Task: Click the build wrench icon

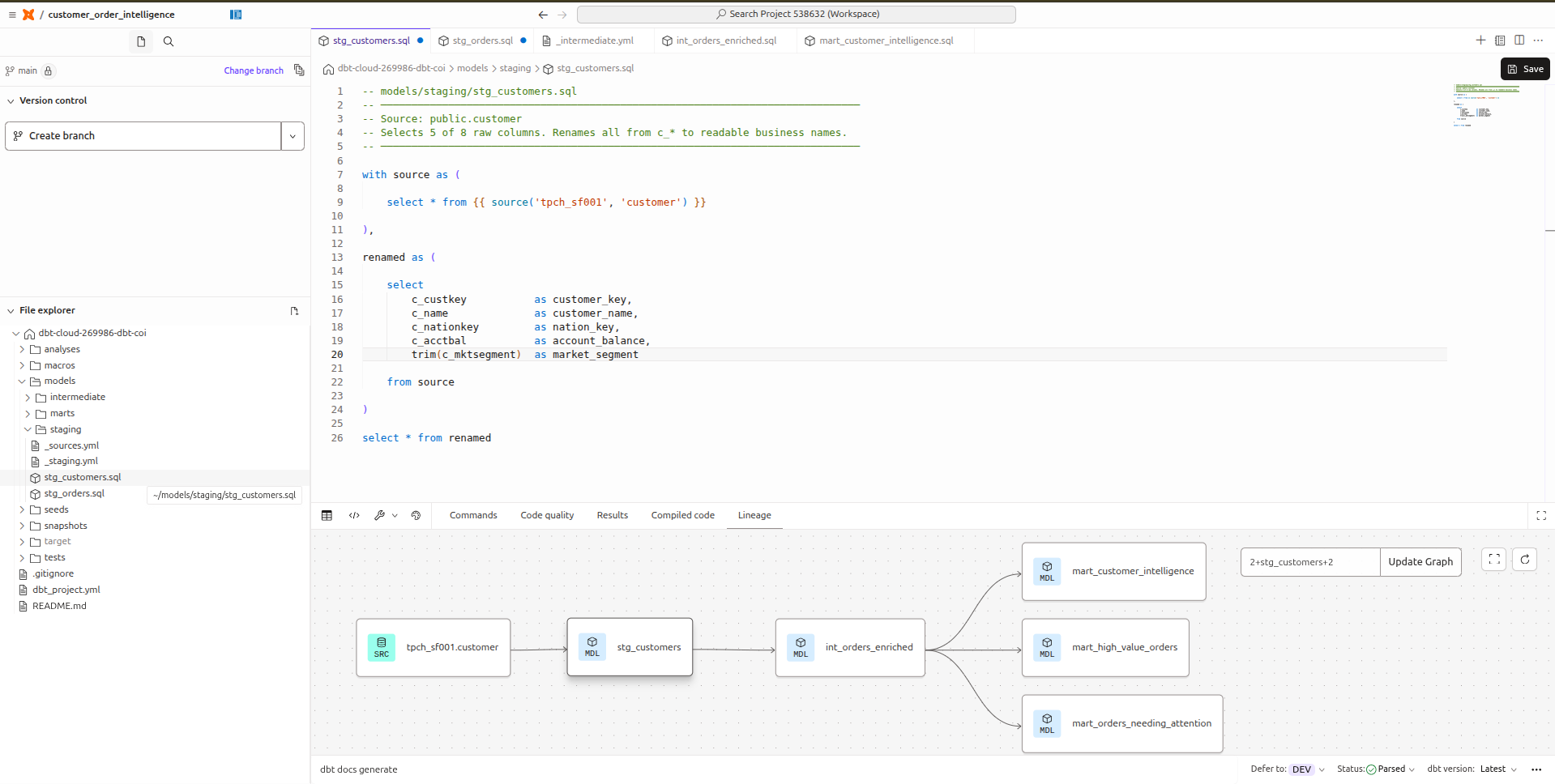Action: click(x=379, y=515)
